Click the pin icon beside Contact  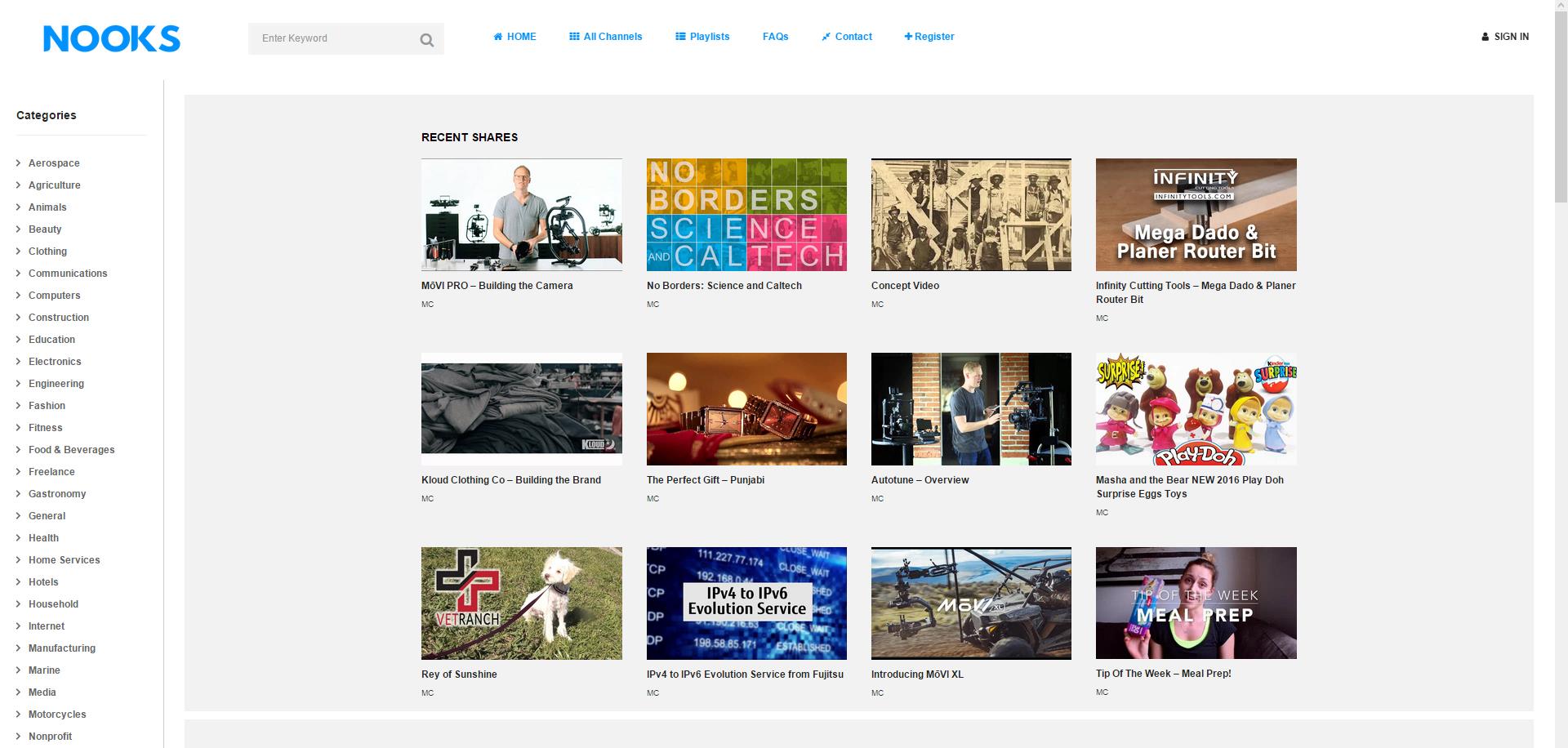coord(826,37)
